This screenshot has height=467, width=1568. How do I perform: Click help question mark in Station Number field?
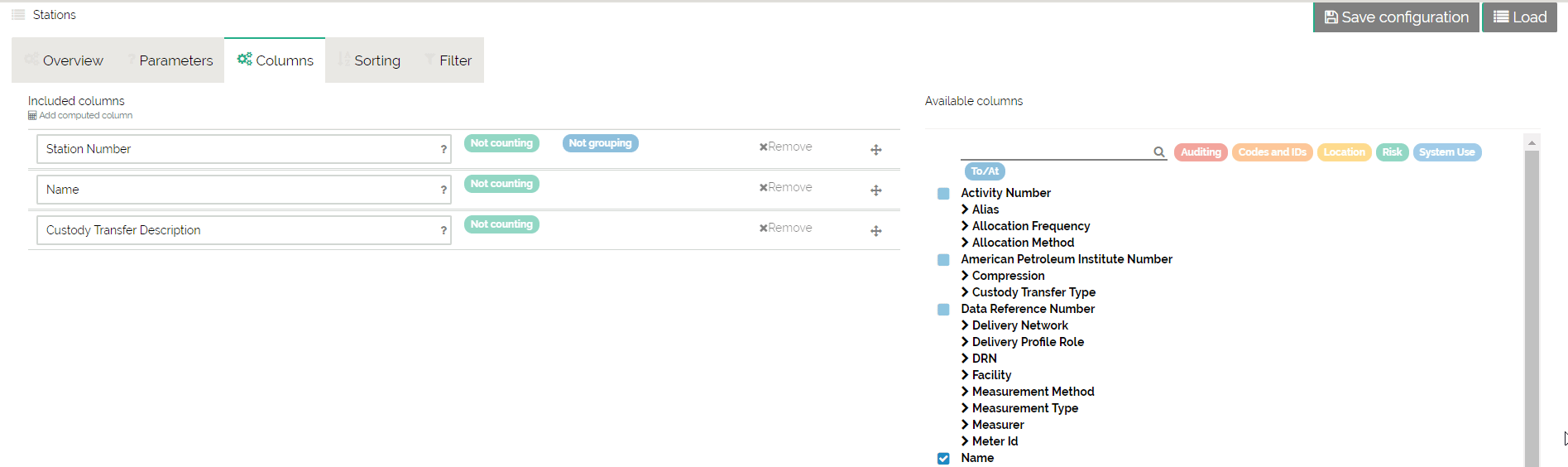point(444,150)
